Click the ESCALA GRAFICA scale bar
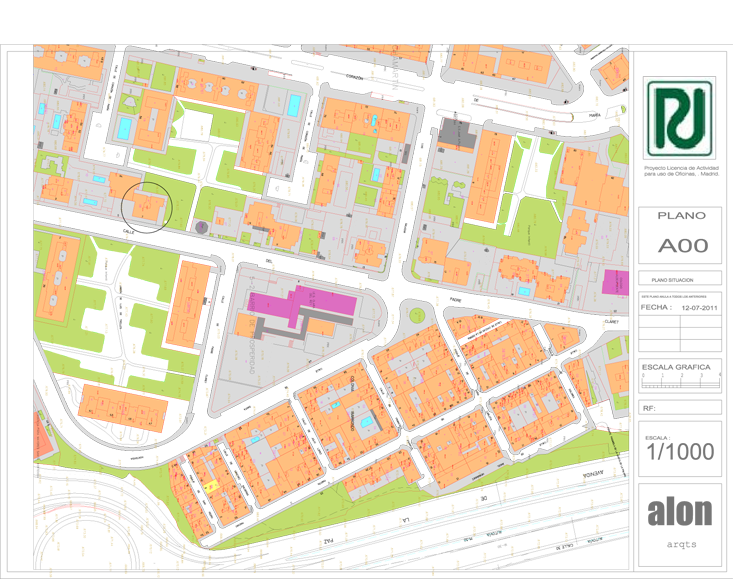Screen dimensions: 733x579 [680, 373]
